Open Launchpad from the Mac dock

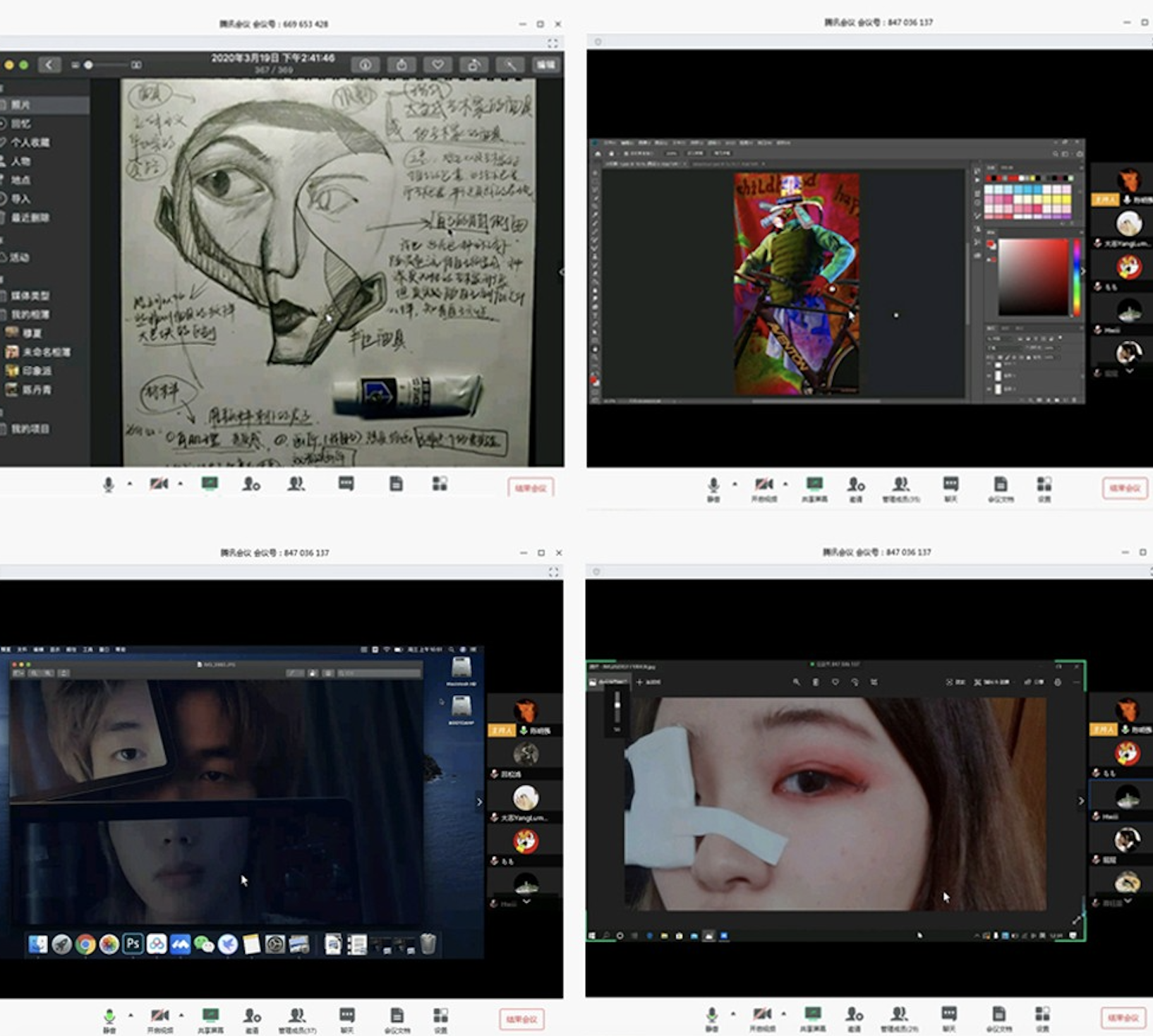click(61, 944)
